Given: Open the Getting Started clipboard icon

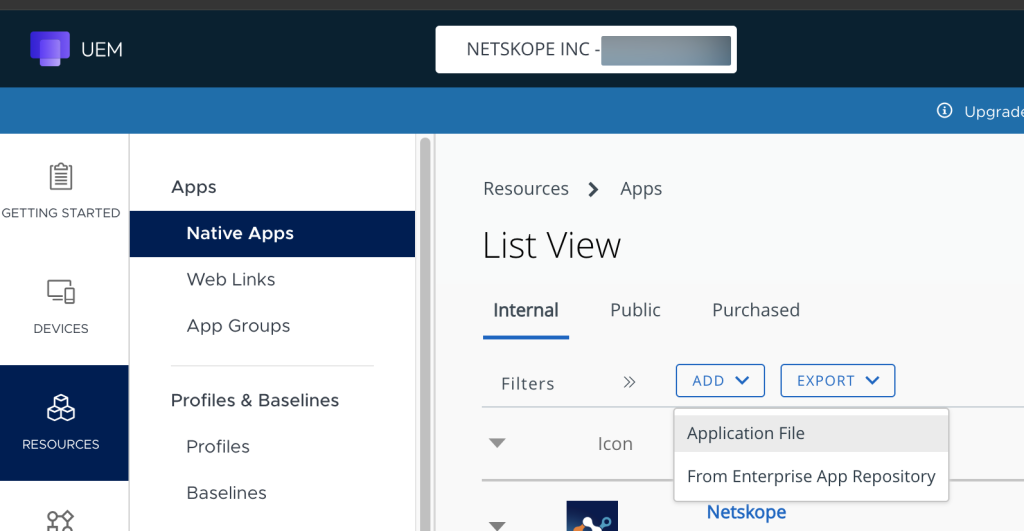Looking at the screenshot, I should (x=61, y=176).
